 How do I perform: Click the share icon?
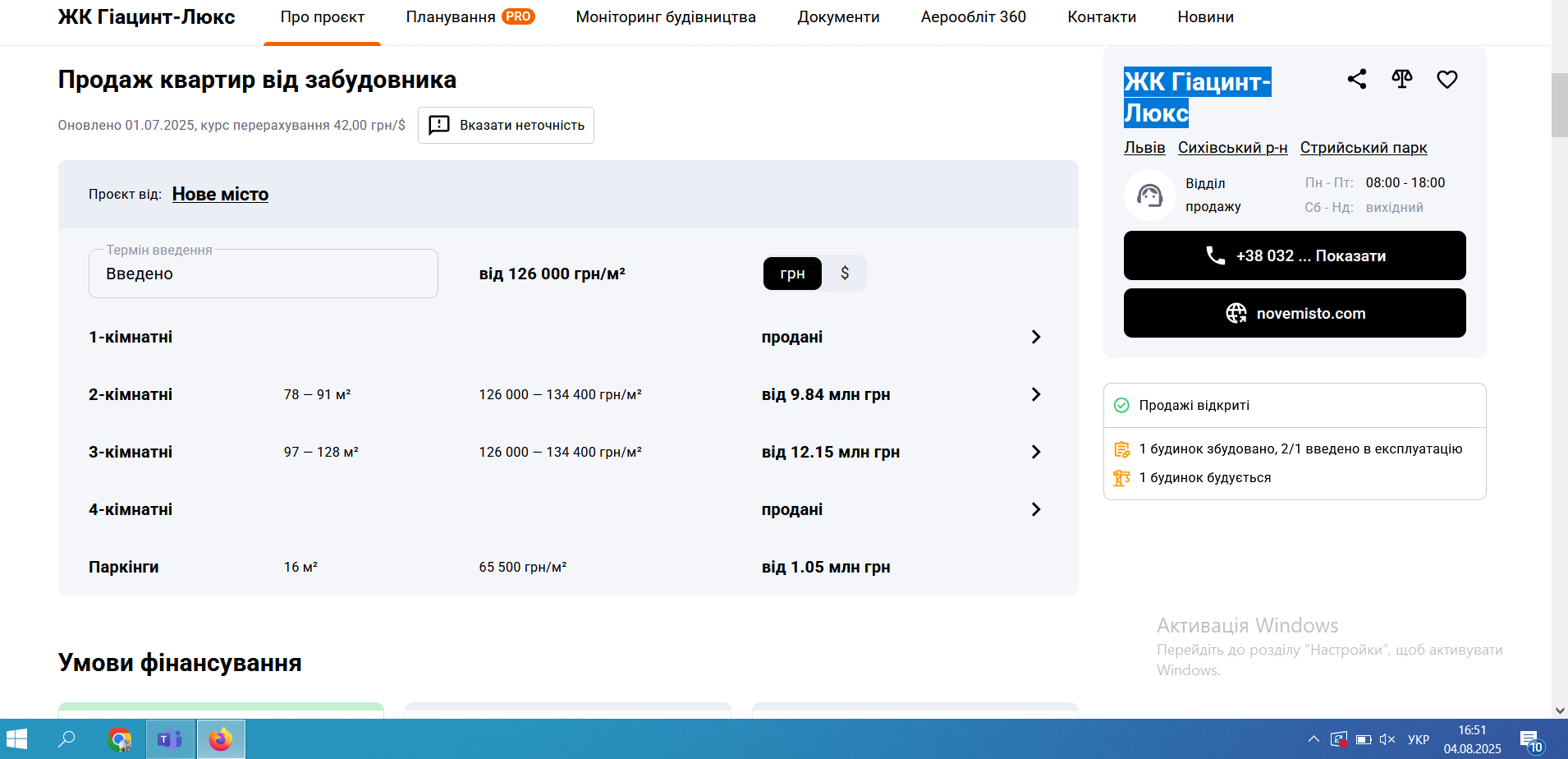(1357, 79)
